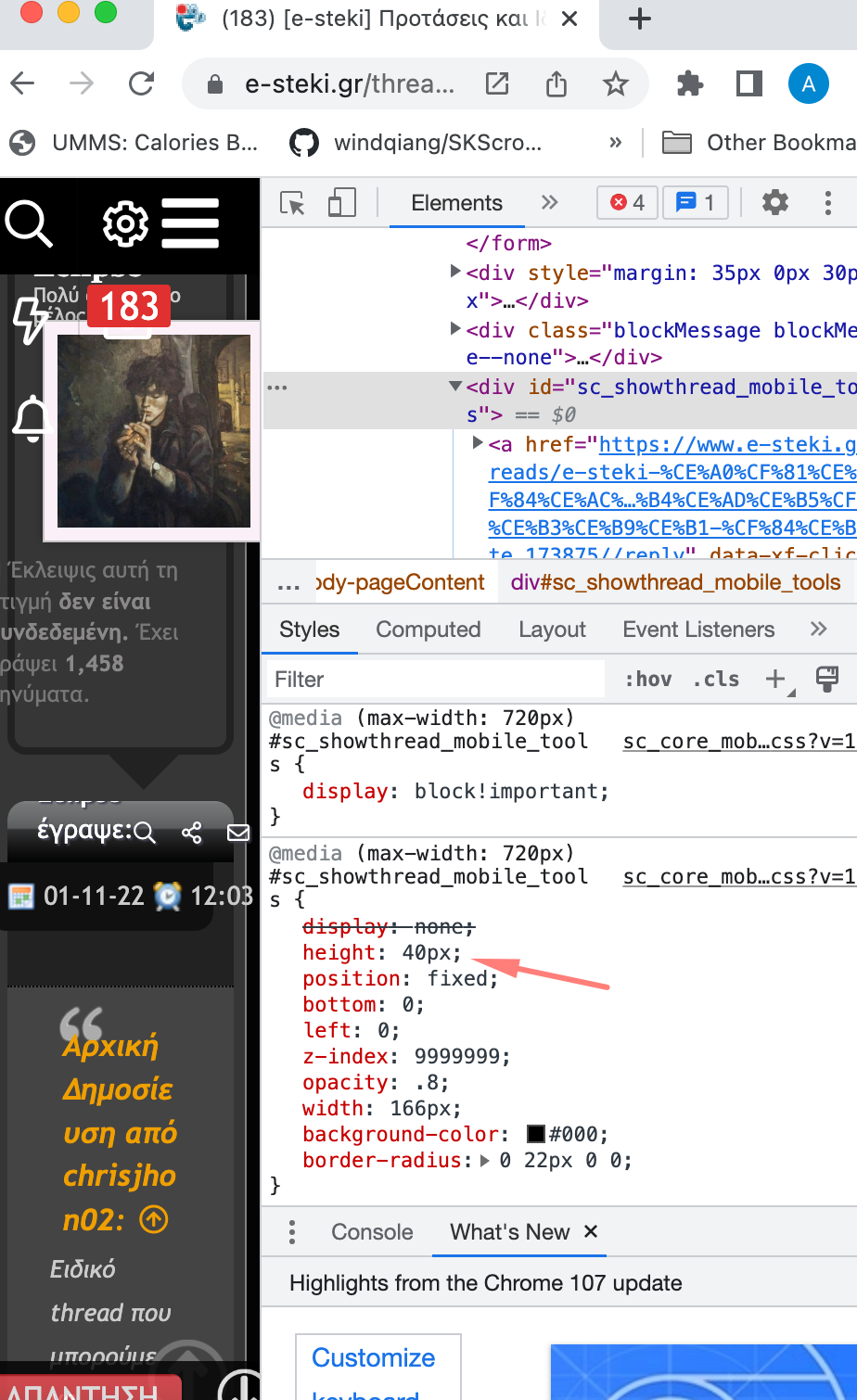Screen dimensions: 857x1400
Task: Switch to the Event Listeners tab
Action: tap(698, 630)
